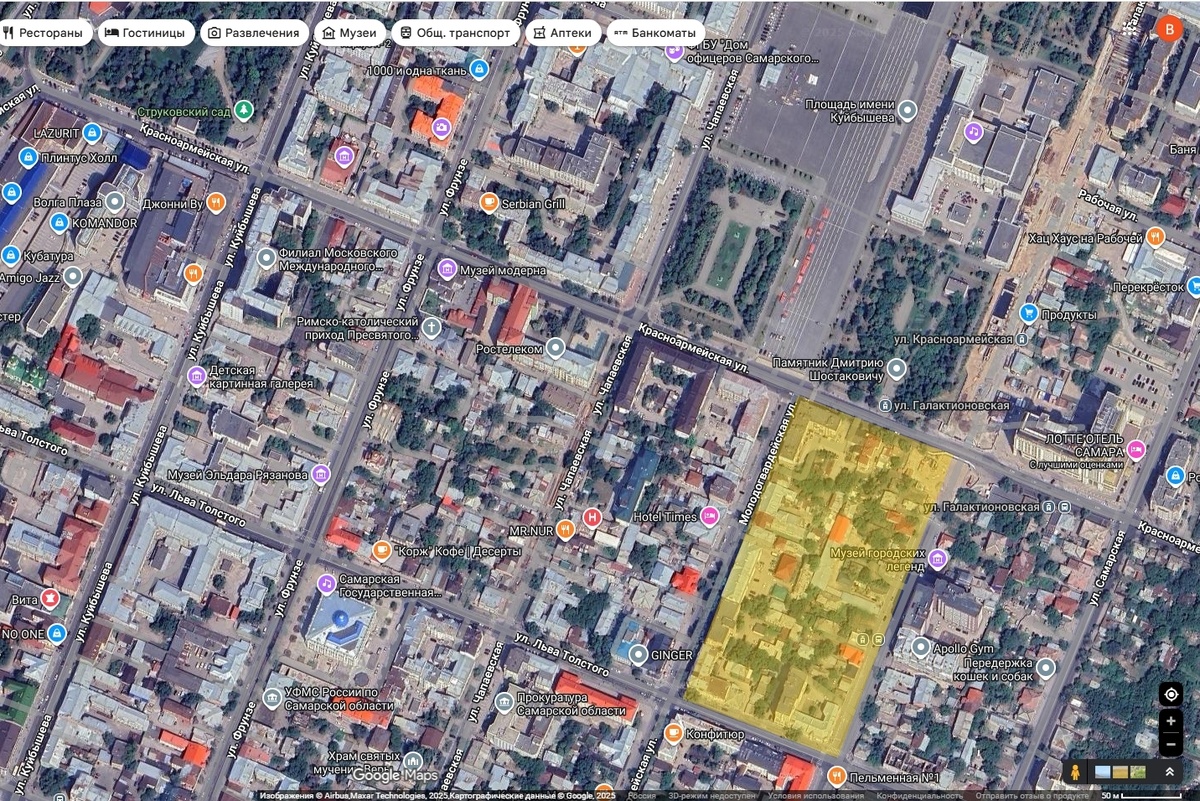Open the 1000 и одна ткань pin
The image size is (1200, 801).
coord(479,70)
